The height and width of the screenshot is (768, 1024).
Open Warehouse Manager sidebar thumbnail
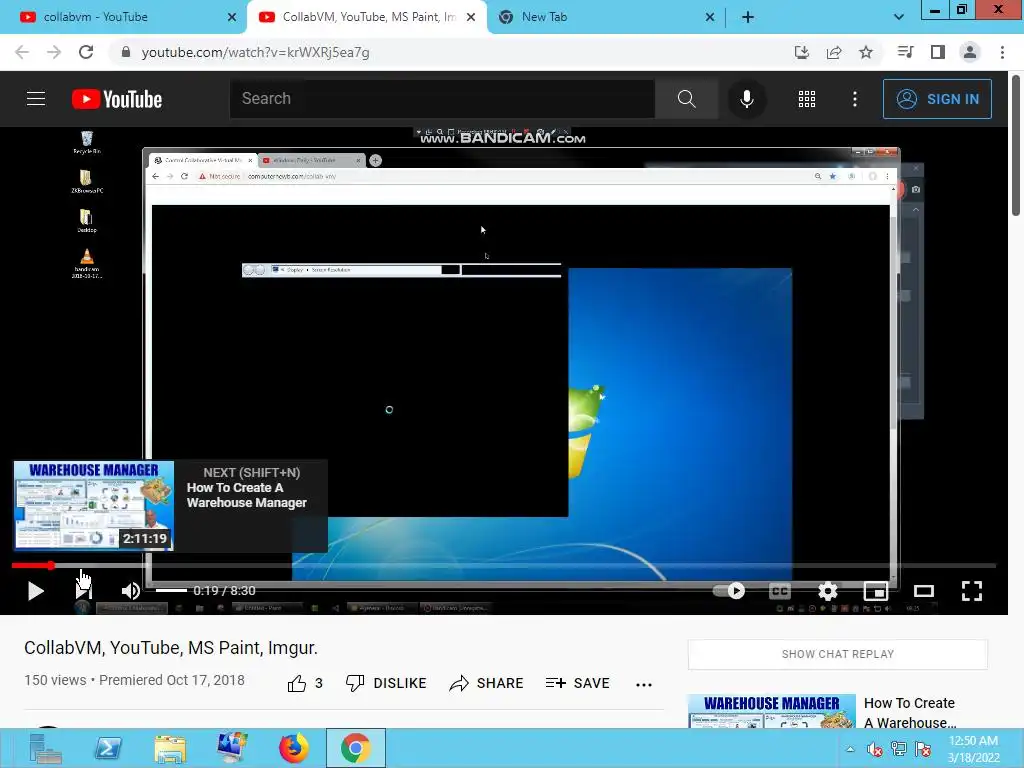point(772,711)
